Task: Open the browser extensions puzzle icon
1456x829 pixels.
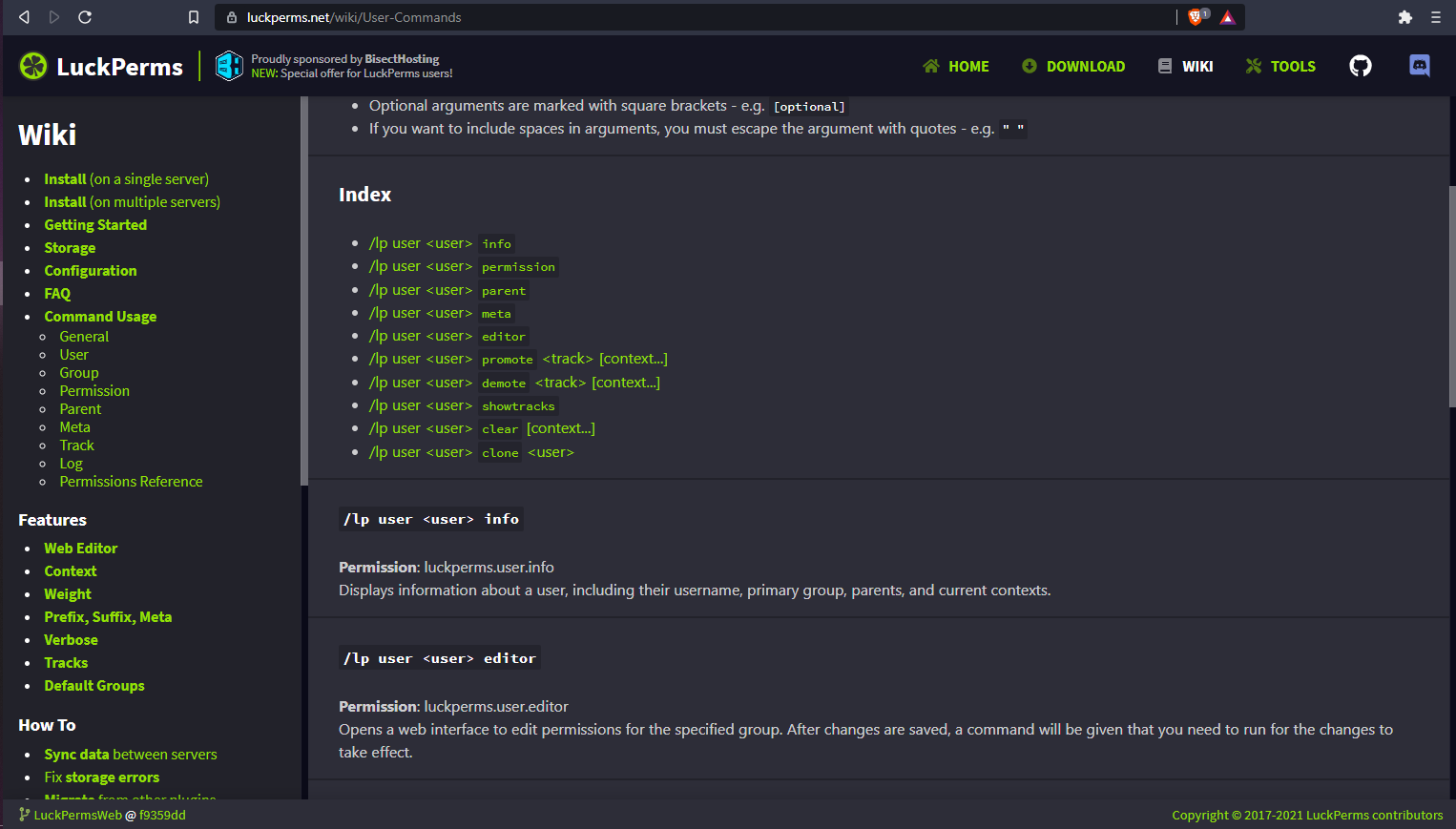Action: pyautogui.click(x=1404, y=17)
